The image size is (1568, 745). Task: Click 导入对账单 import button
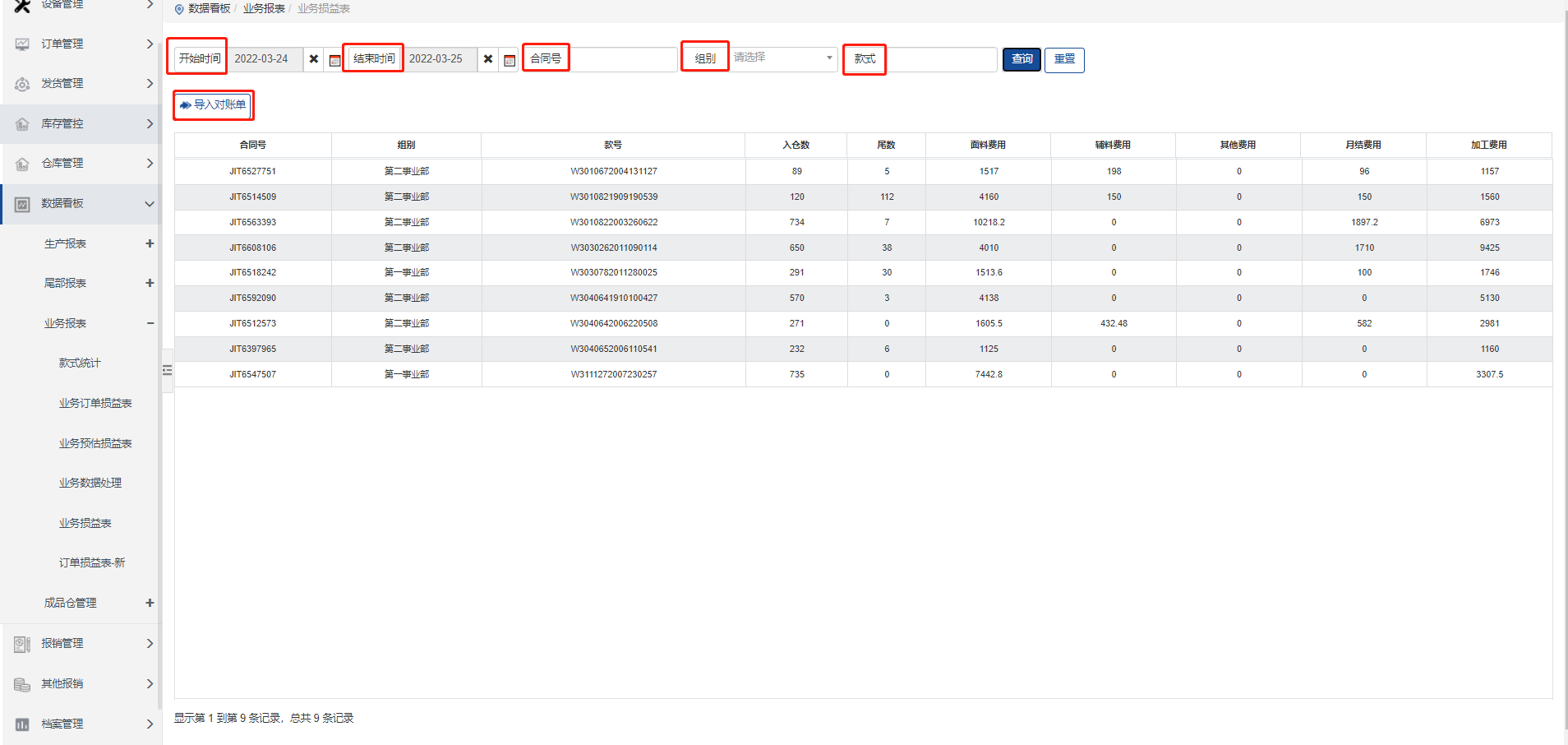tap(213, 105)
